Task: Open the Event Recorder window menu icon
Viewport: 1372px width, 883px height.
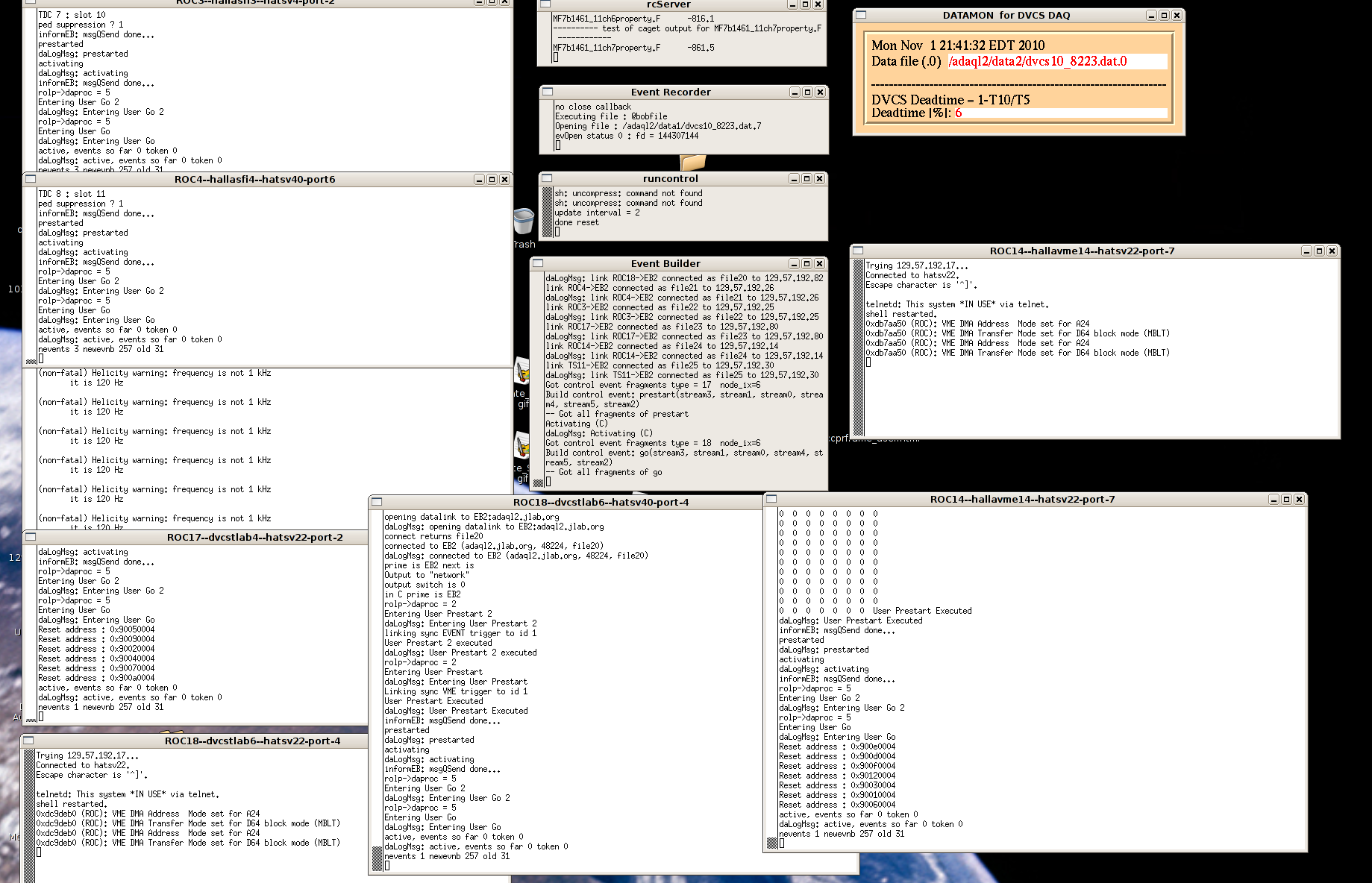Action: pos(548,92)
